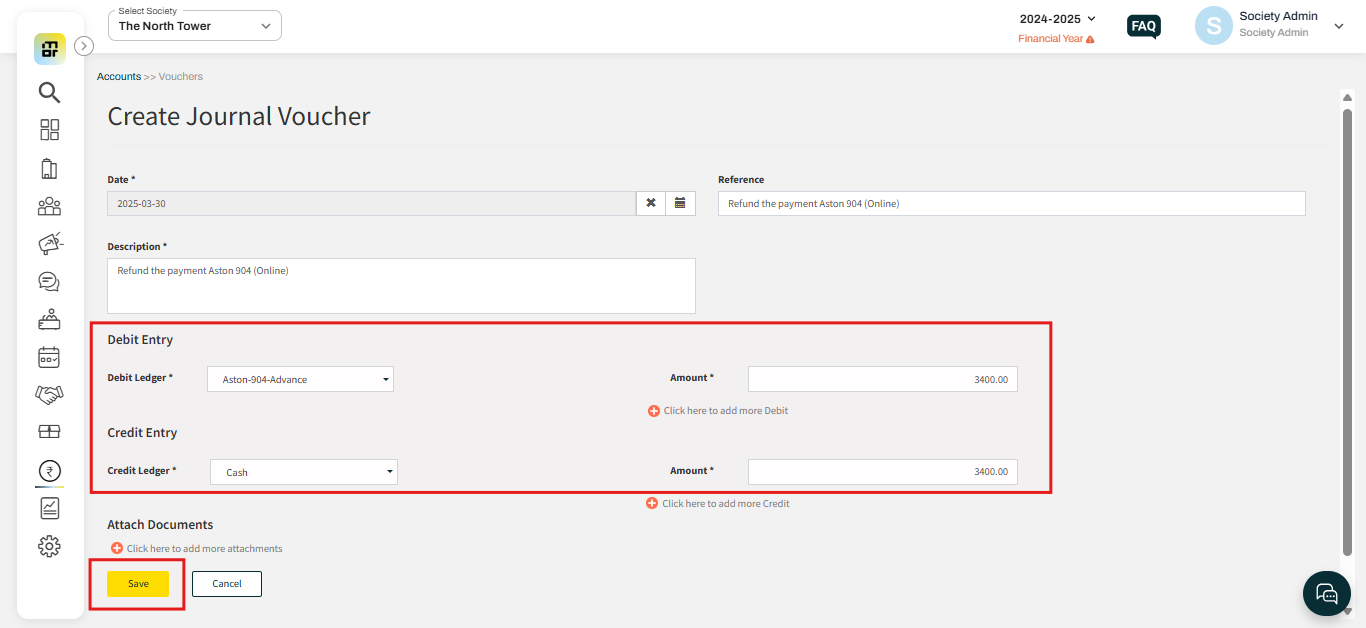The width and height of the screenshot is (1366, 628).
Task: Open the live chat support bubble
Action: pos(1327,594)
